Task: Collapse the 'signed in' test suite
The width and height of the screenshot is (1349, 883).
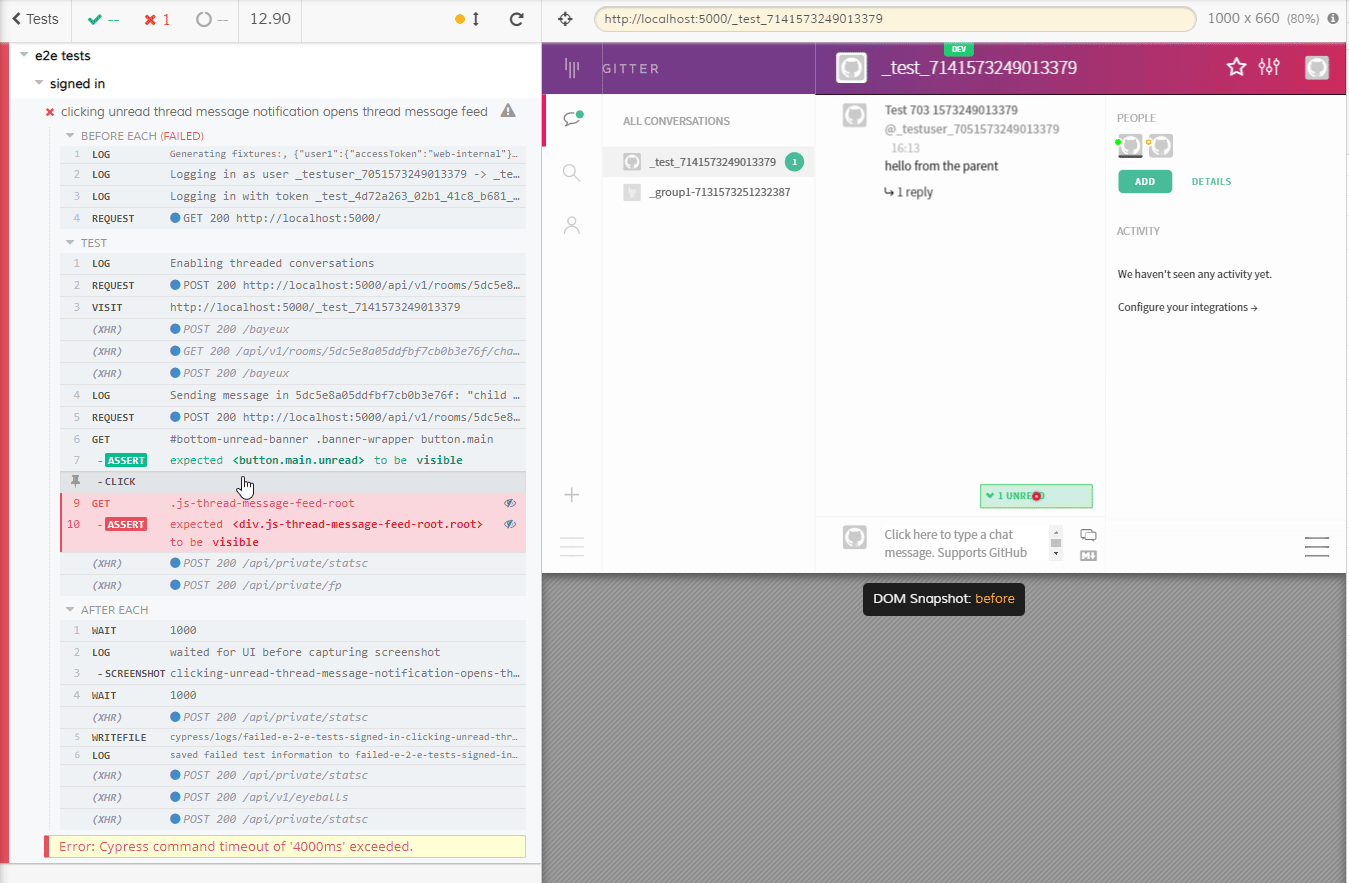Action: 39,84
